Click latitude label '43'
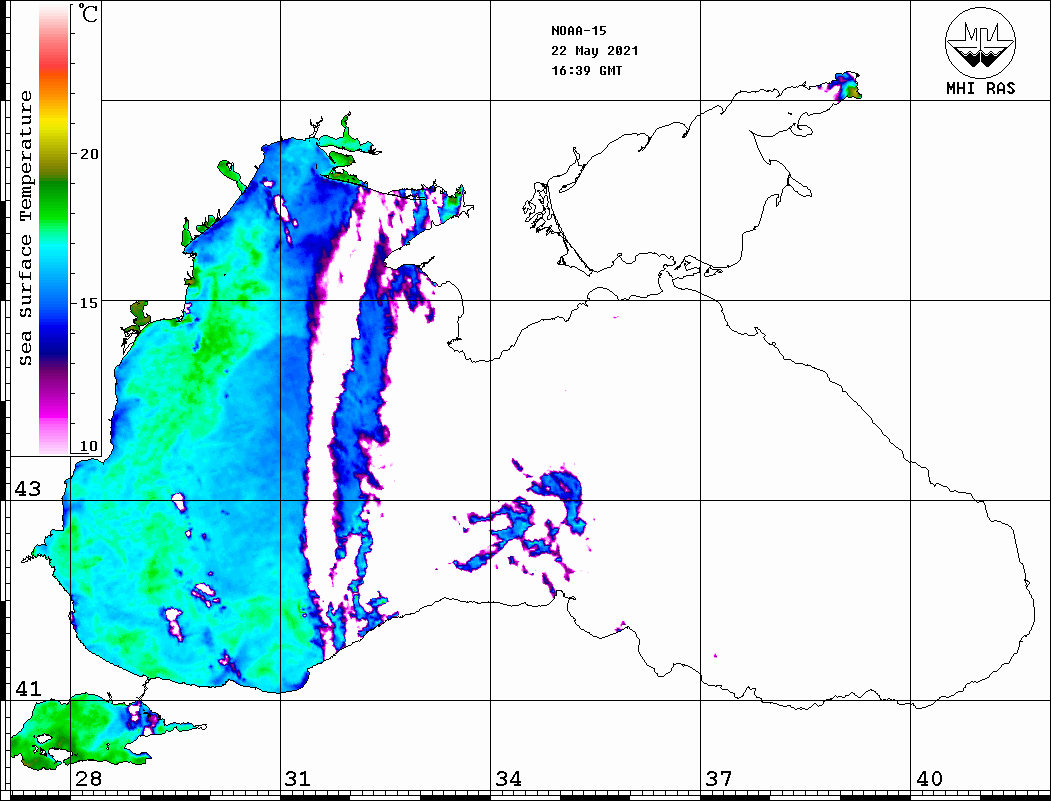The height and width of the screenshot is (801, 1051). tap(28, 489)
